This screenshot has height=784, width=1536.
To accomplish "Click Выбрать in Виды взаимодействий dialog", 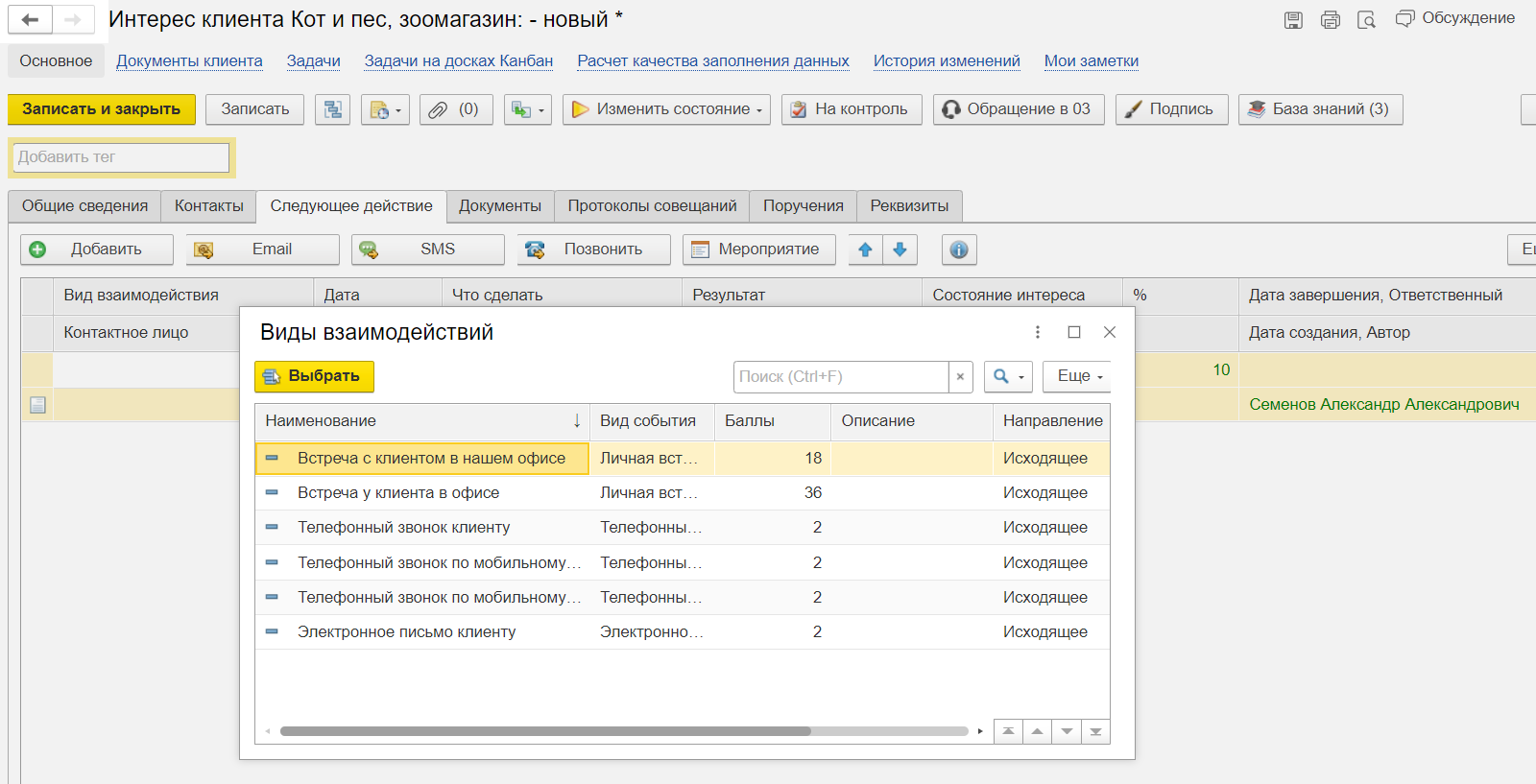I will [x=314, y=376].
